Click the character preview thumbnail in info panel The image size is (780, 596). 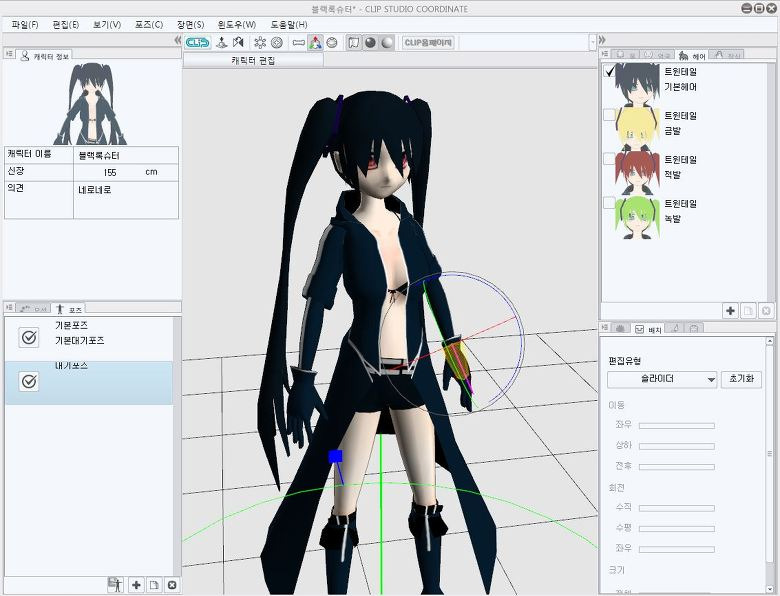tap(90, 103)
